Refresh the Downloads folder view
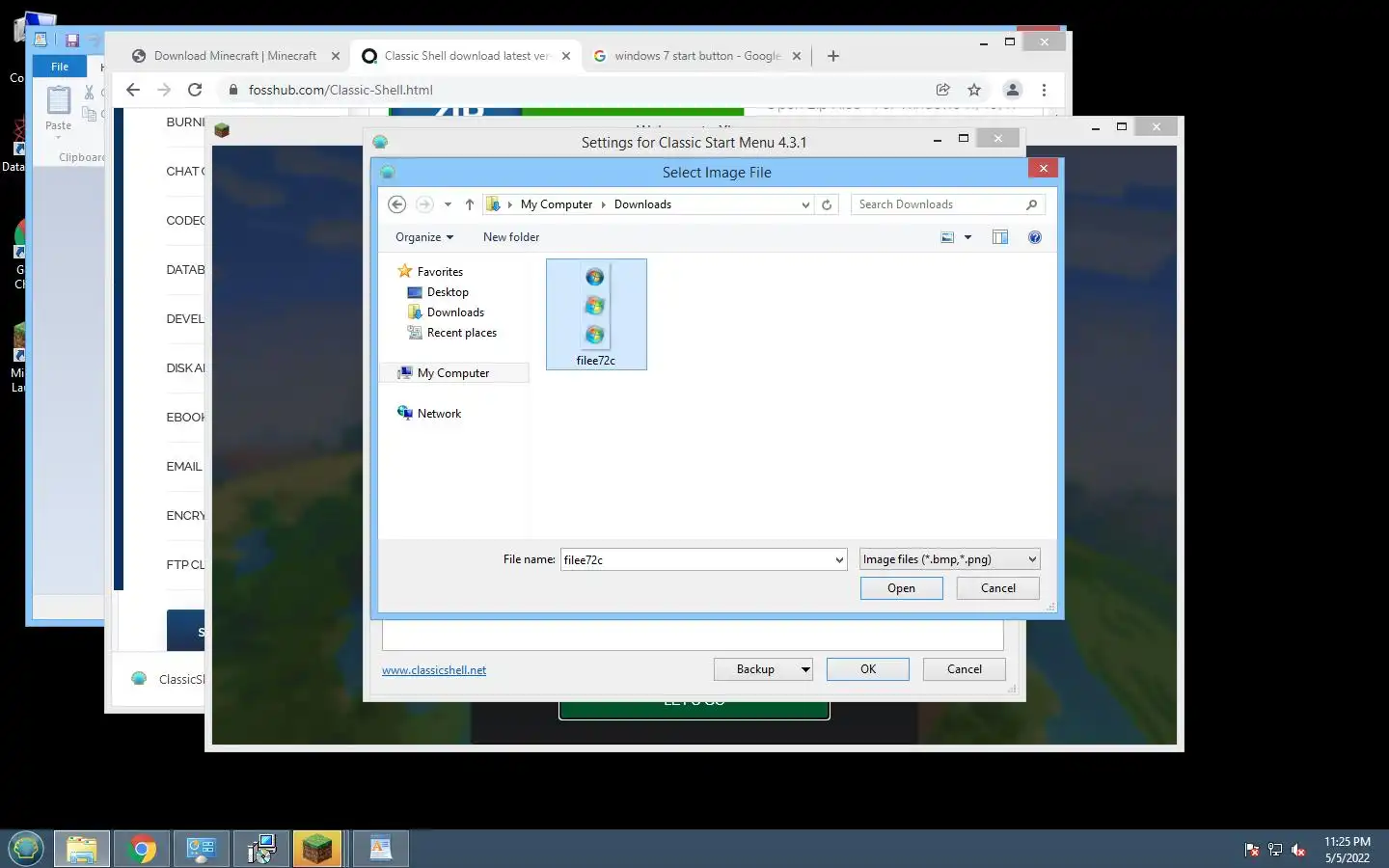The height and width of the screenshot is (868, 1389). pyautogui.click(x=827, y=204)
